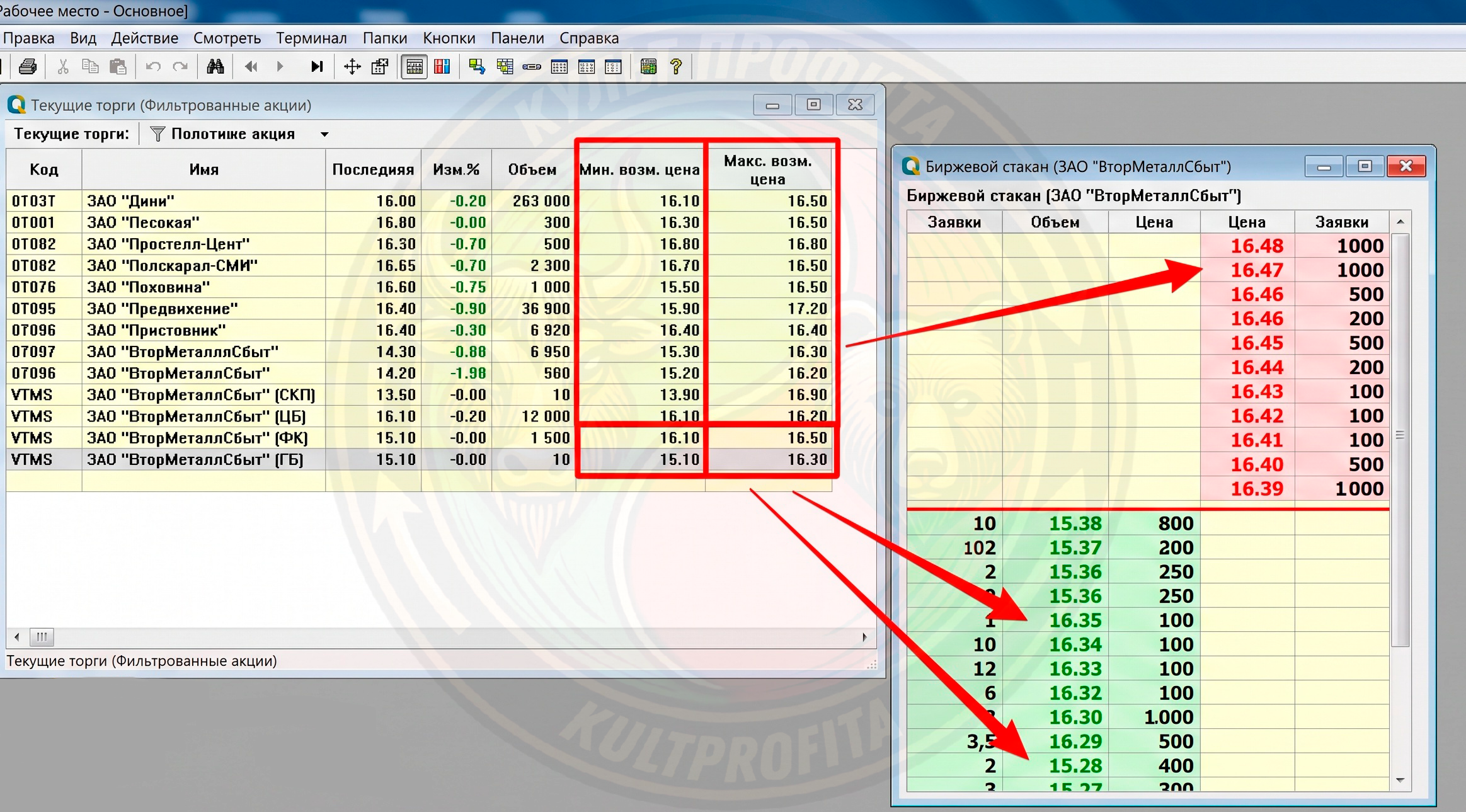1466x812 pixels.
Task: Click the red and blue columns icon
Action: (x=442, y=66)
